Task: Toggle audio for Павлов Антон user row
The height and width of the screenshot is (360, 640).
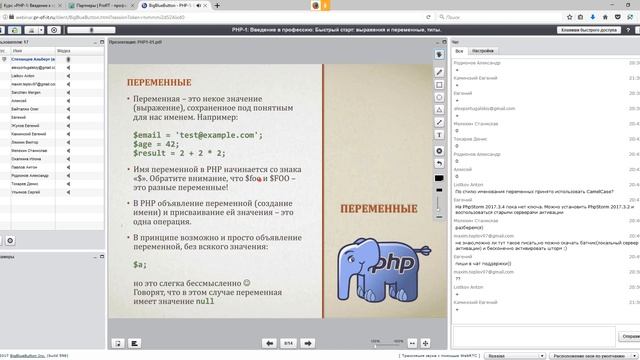Action: pos(68,167)
